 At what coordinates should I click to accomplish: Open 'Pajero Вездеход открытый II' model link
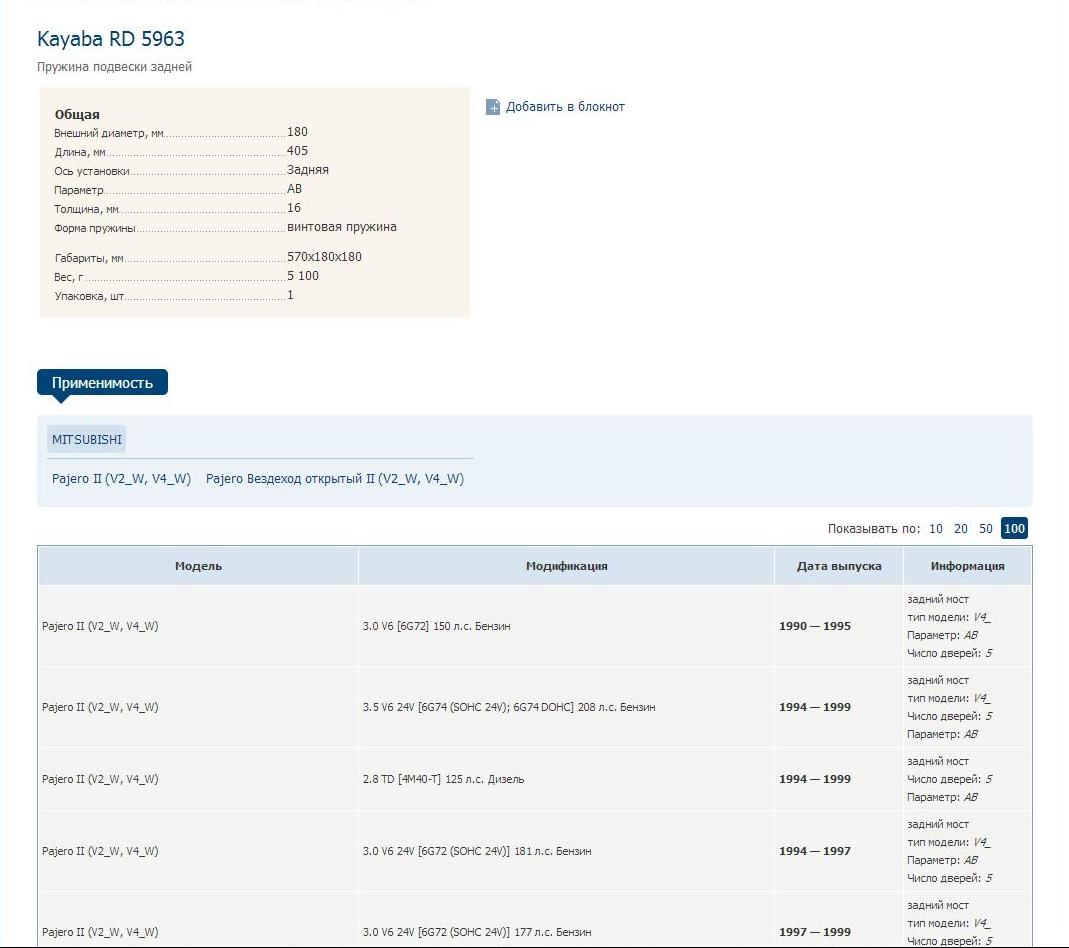335,478
